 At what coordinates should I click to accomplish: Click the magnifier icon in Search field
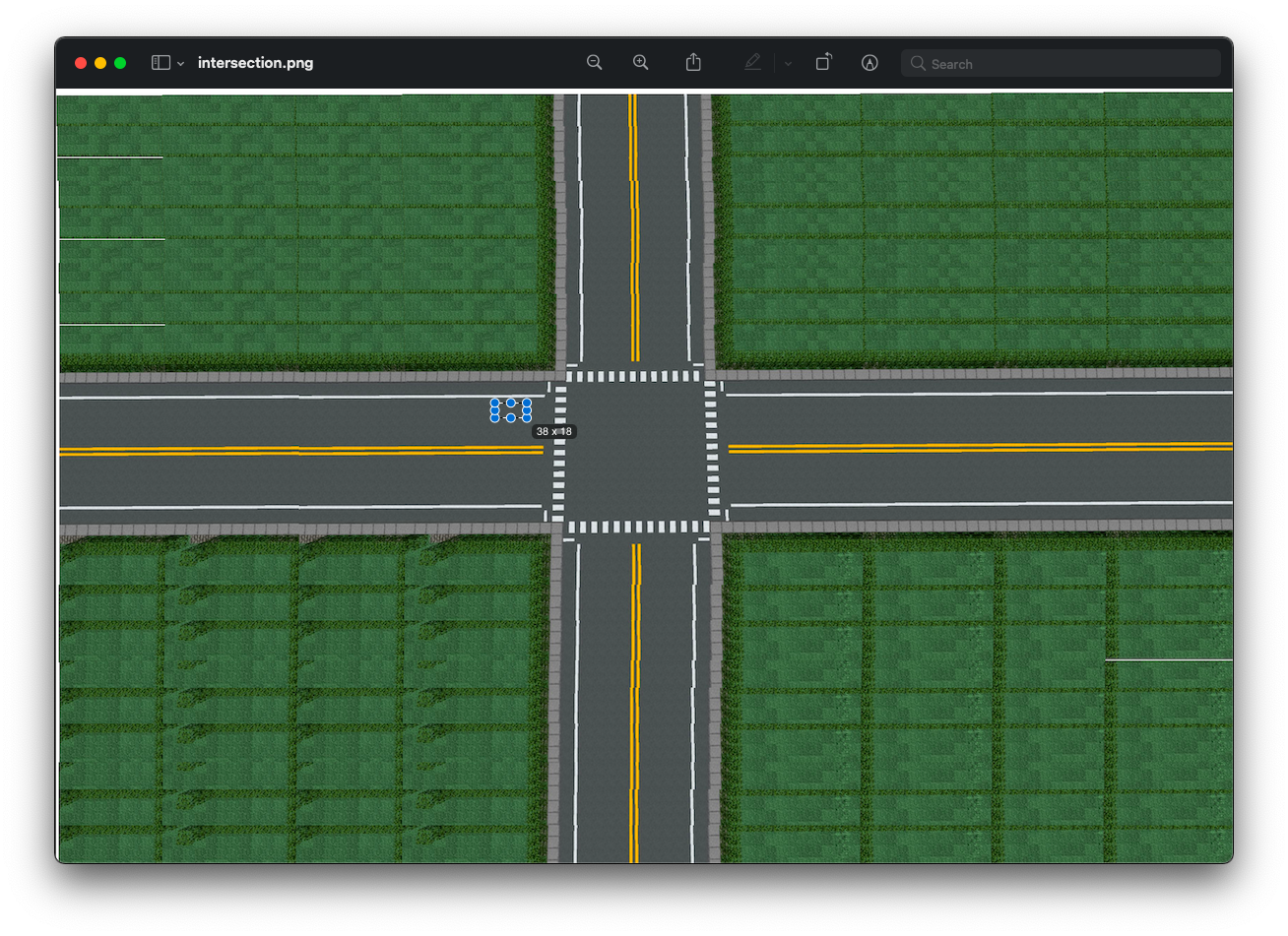[918, 63]
